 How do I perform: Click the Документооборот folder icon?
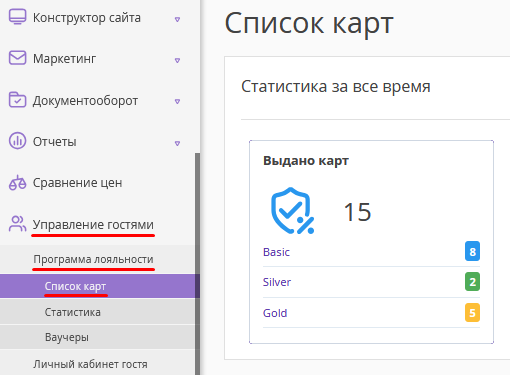coord(17,99)
